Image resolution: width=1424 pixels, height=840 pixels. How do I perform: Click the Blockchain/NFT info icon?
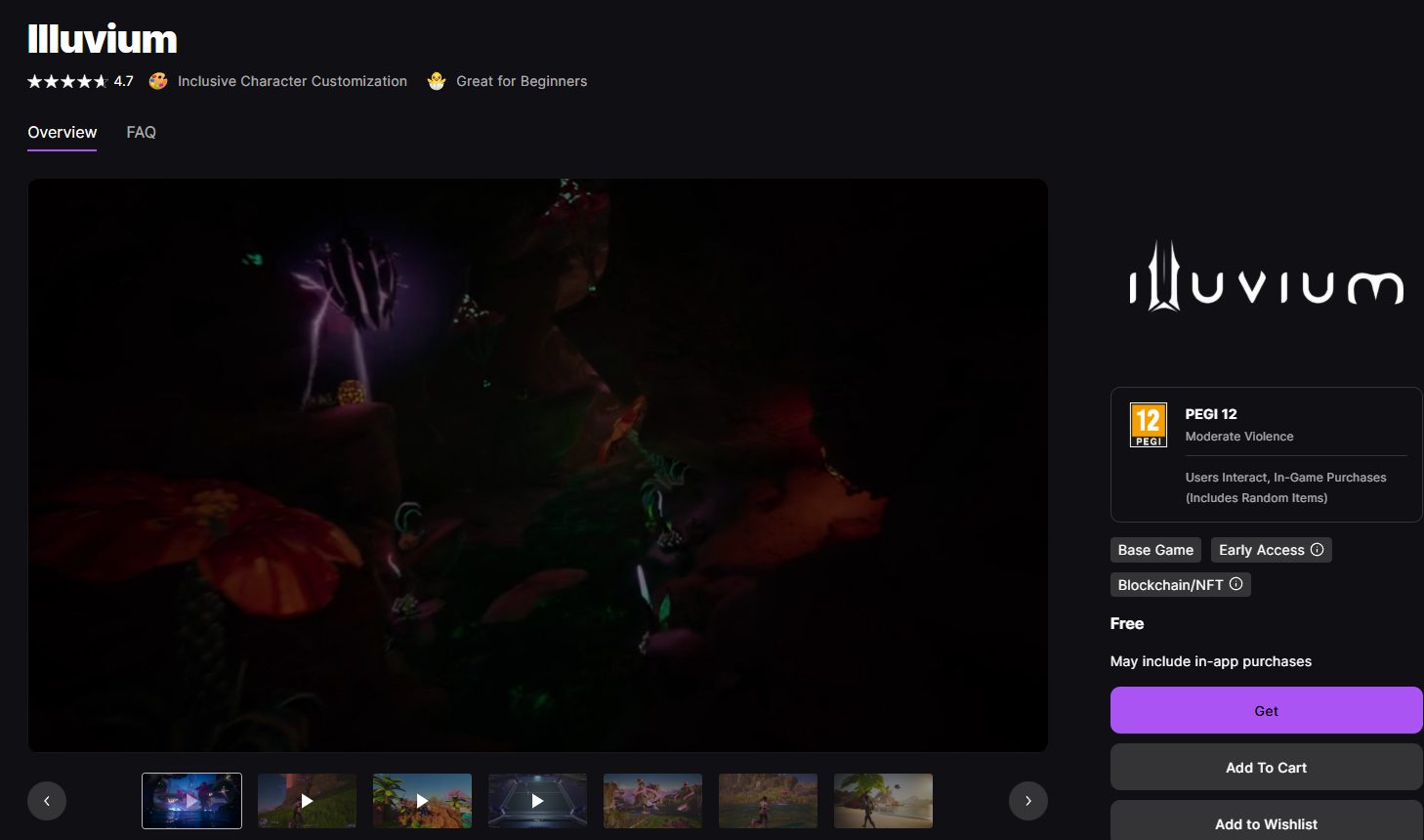pos(1236,584)
